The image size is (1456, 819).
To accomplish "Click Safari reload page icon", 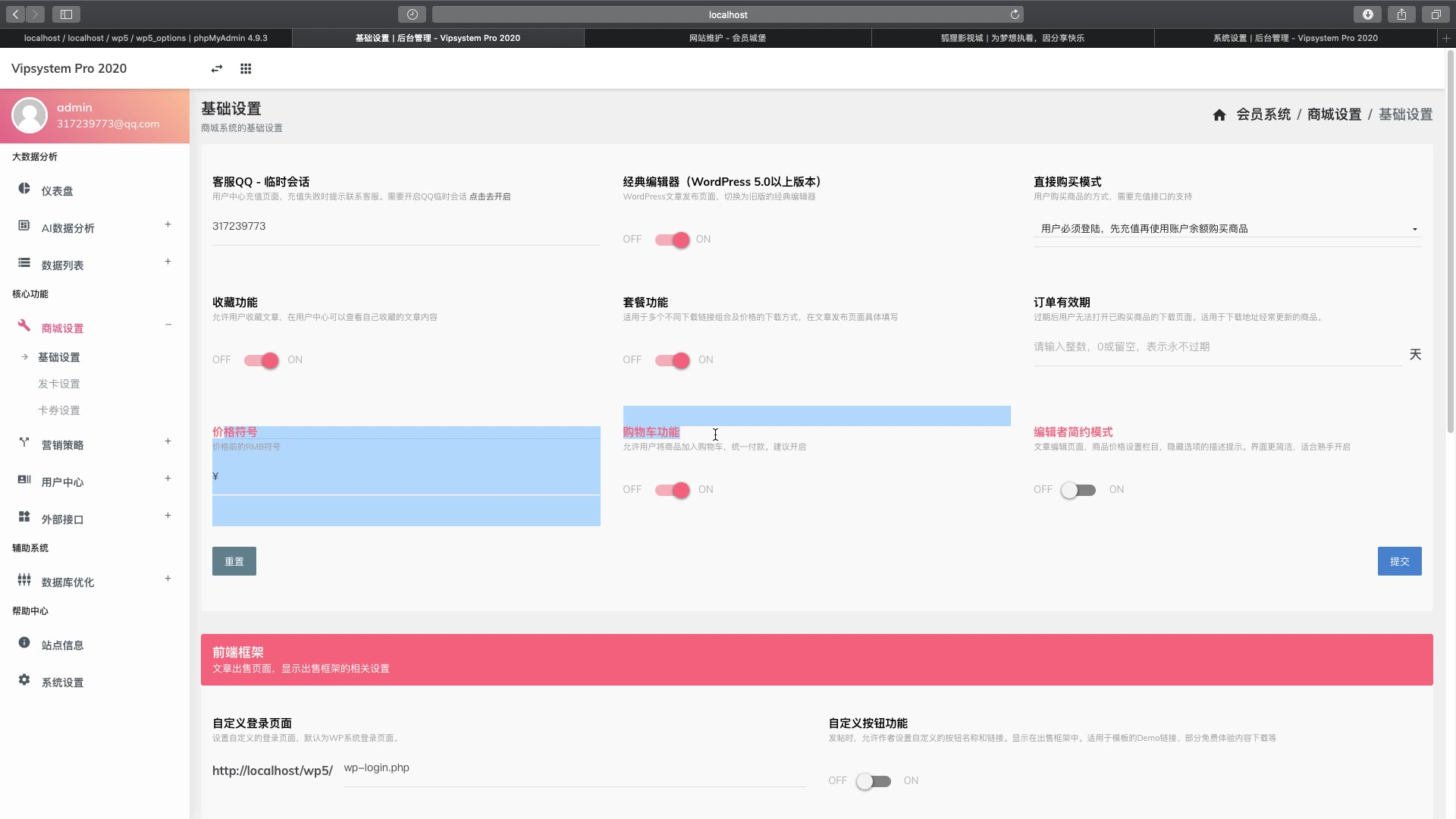I will coord(1015,14).
